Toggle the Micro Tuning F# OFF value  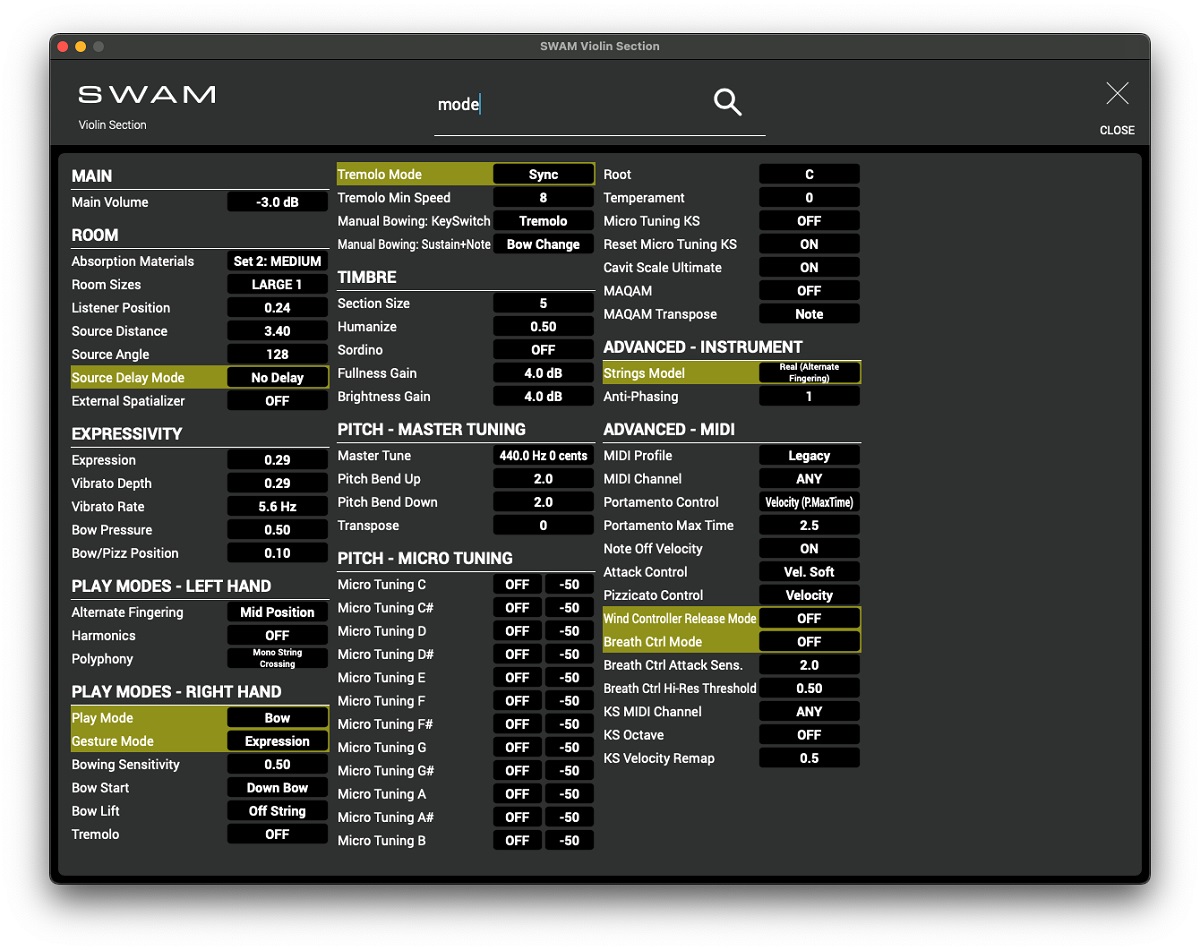pyautogui.click(x=517, y=724)
